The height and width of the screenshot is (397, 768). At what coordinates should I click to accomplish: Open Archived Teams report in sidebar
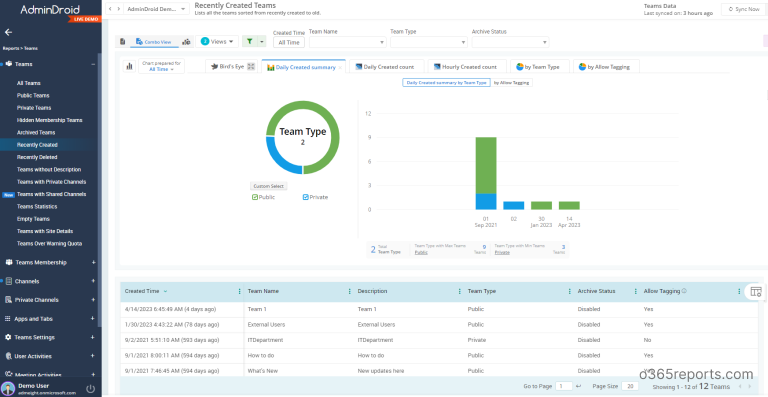(36, 132)
